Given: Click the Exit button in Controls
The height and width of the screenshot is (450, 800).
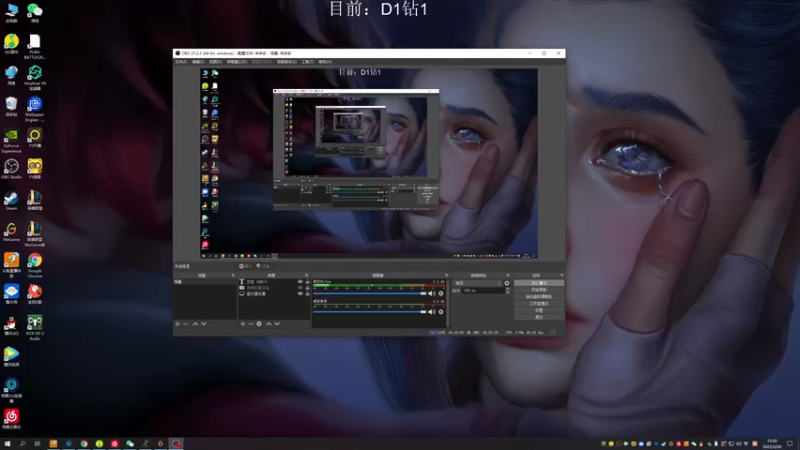Looking at the screenshot, I should click(x=539, y=317).
